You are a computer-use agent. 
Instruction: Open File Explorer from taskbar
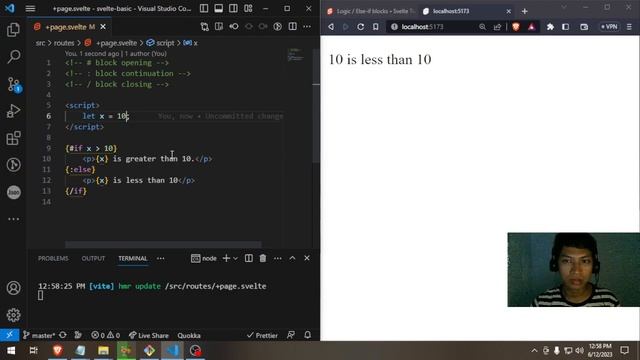coord(103,351)
